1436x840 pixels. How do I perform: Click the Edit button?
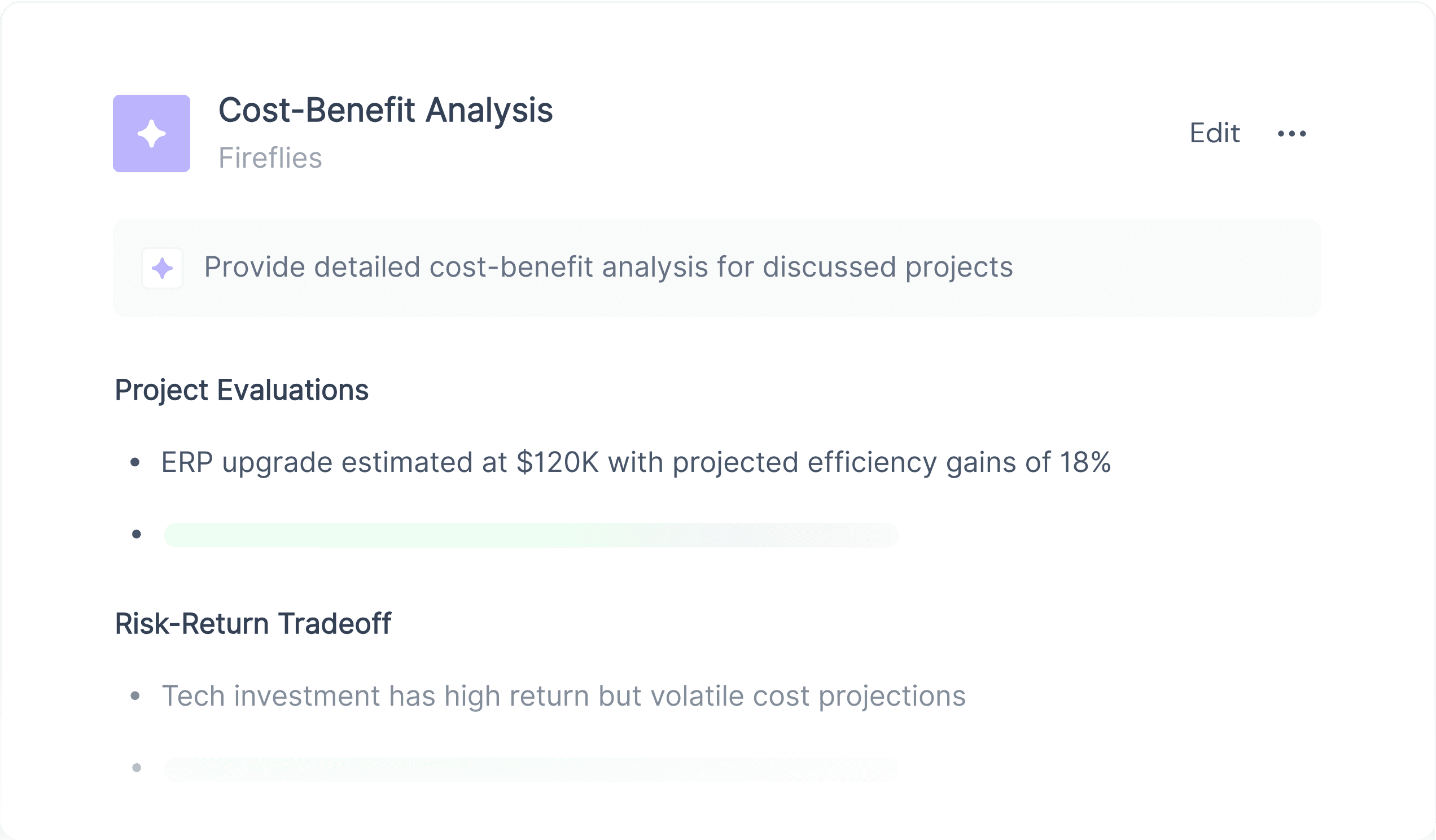point(1214,133)
